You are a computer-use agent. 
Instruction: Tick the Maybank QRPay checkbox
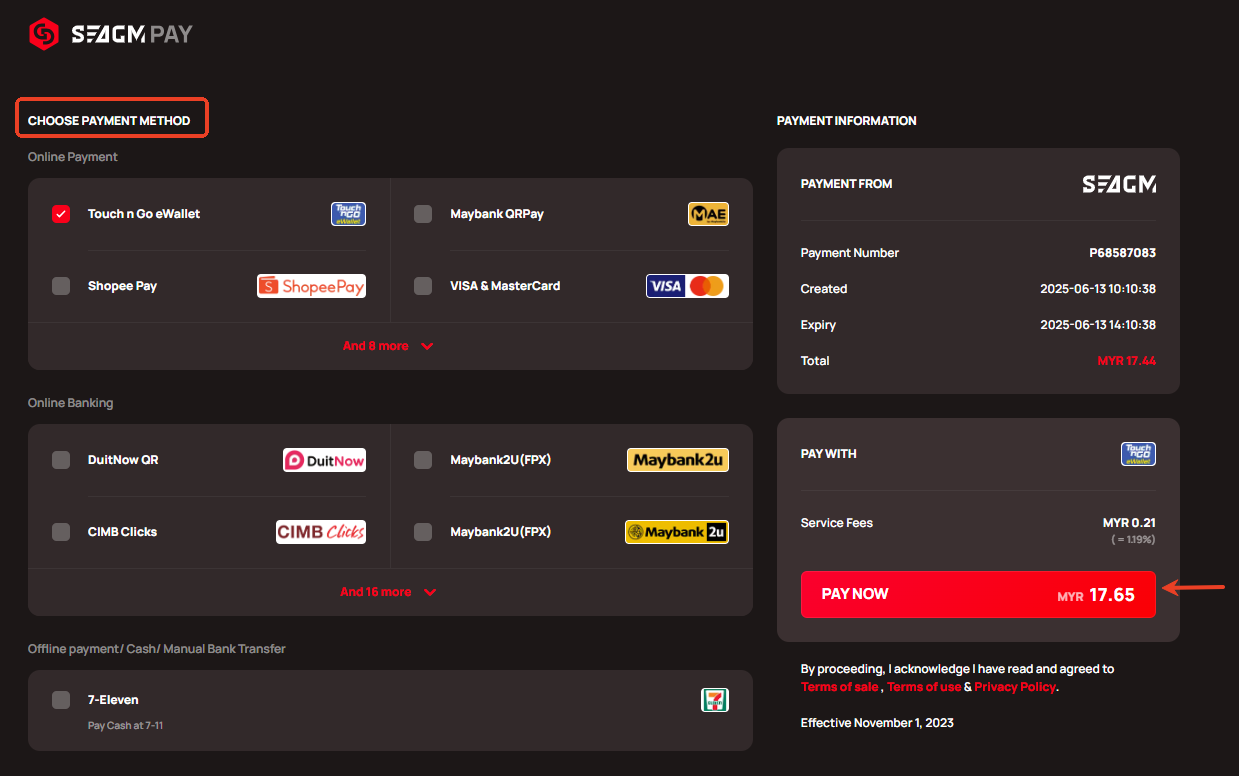(x=423, y=214)
